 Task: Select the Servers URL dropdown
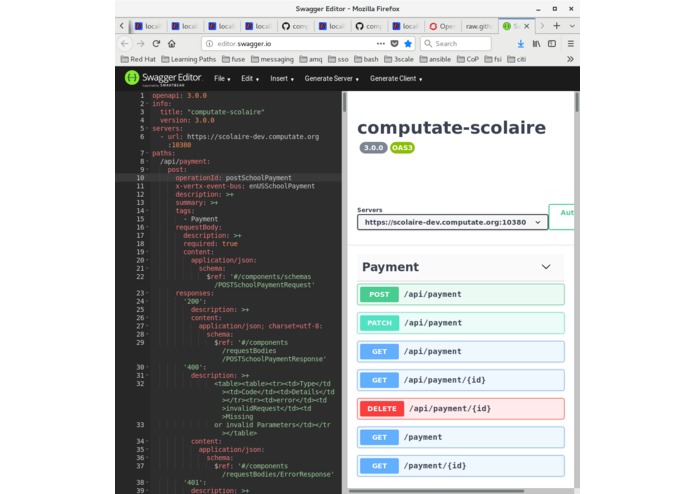pyautogui.click(x=453, y=222)
